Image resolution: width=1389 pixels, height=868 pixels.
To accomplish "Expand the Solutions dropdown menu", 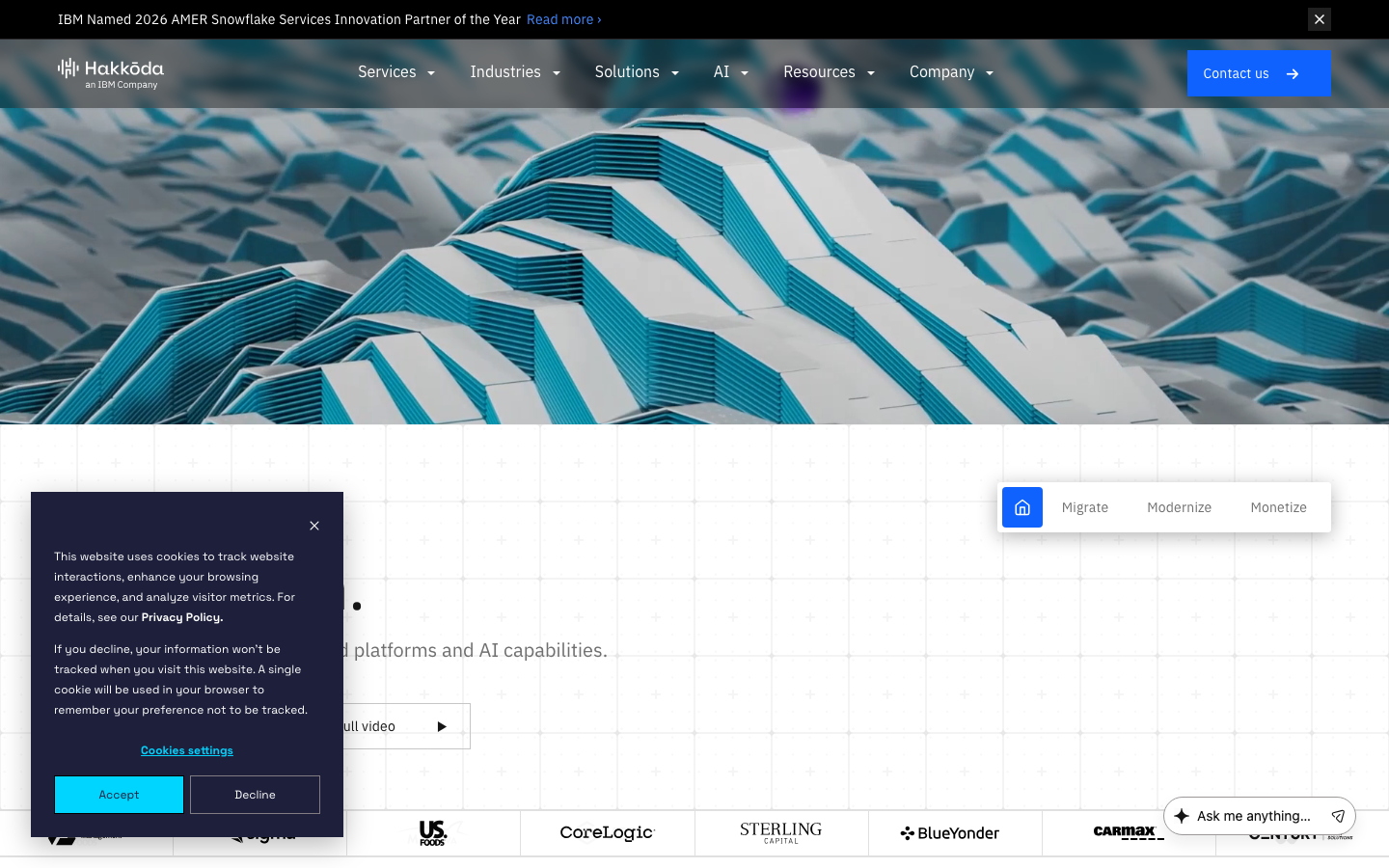I will tap(638, 72).
